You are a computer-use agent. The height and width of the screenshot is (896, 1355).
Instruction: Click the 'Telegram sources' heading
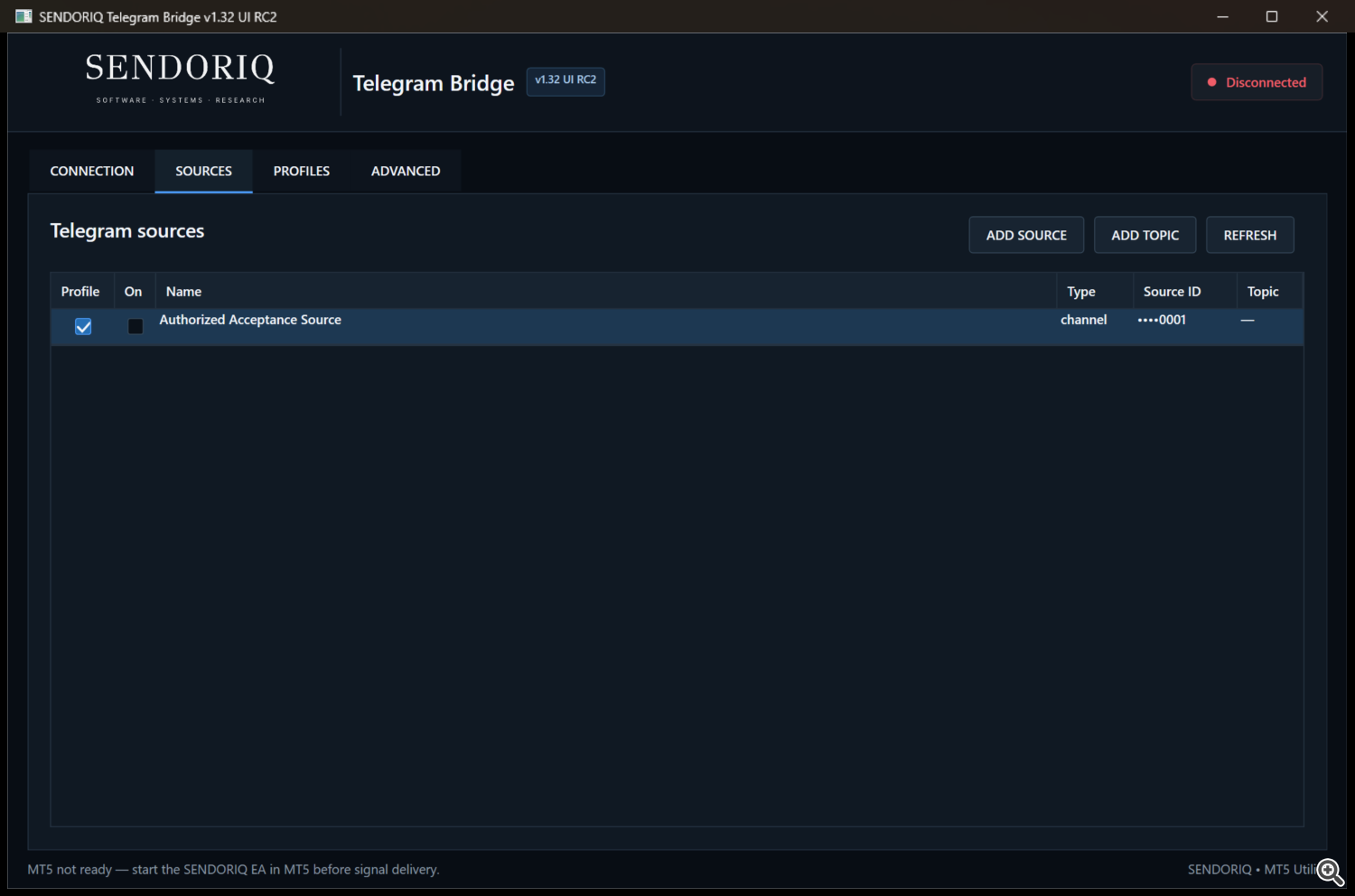pos(127,231)
